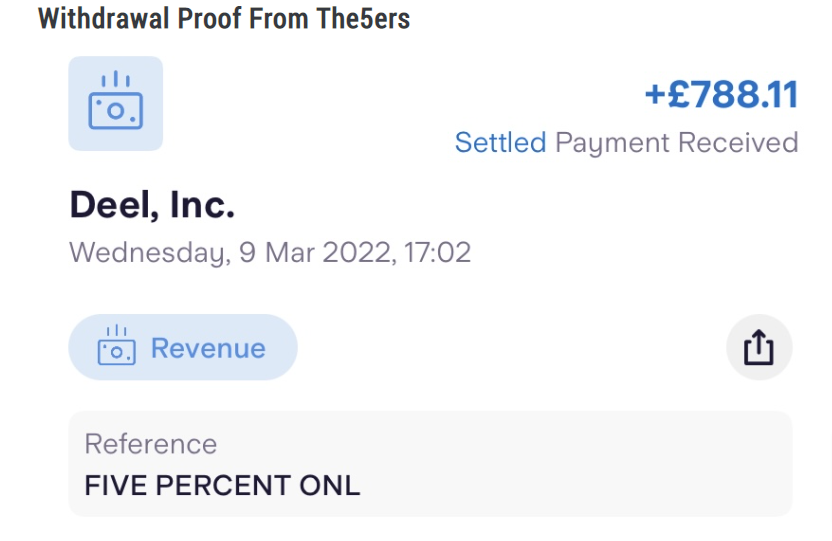The width and height of the screenshot is (832, 541).
Task: Click the +£788.11 amount
Action: pyautogui.click(x=721, y=95)
